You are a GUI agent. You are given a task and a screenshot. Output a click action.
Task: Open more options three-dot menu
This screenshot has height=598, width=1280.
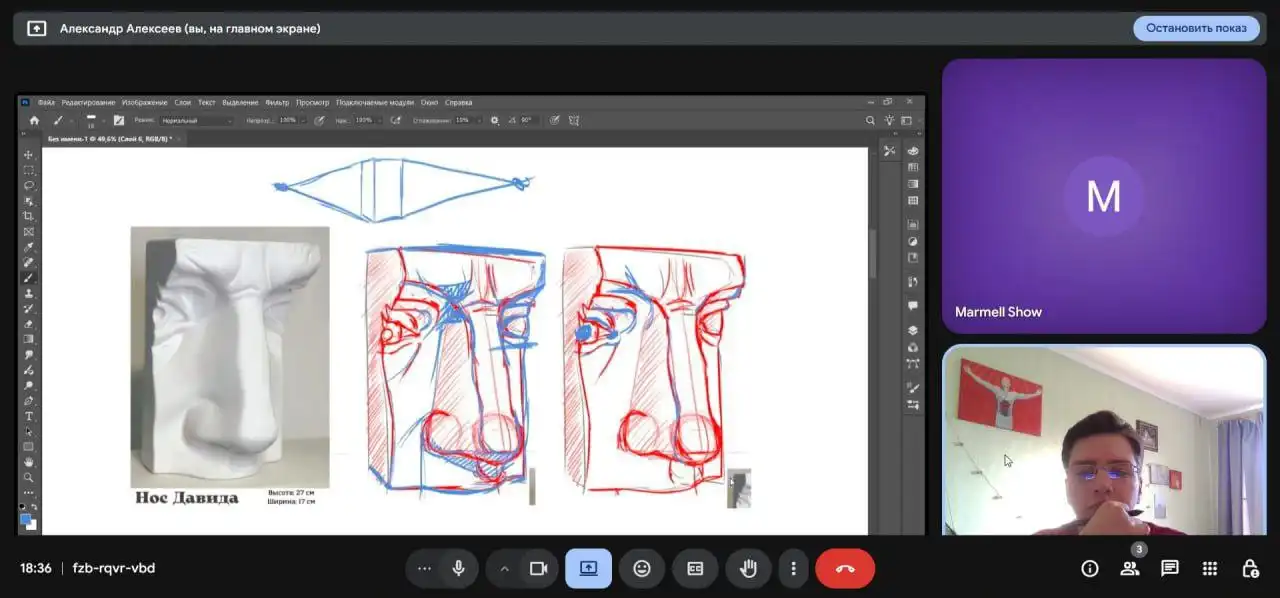[793, 568]
